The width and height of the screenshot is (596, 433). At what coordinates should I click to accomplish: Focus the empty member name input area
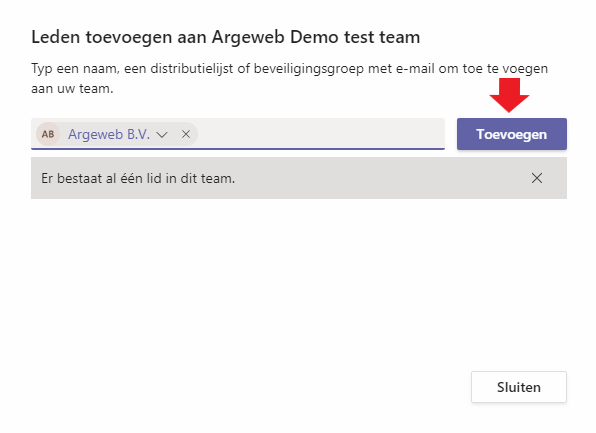(320, 133)
